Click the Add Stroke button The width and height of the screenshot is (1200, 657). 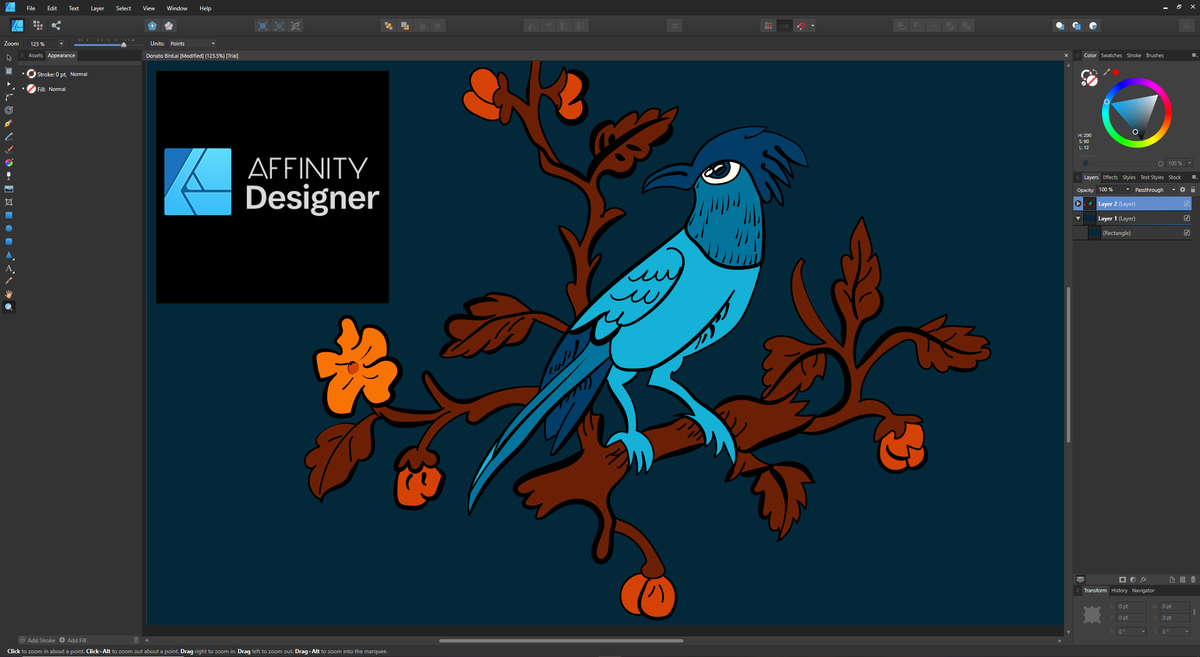(37, 640)
